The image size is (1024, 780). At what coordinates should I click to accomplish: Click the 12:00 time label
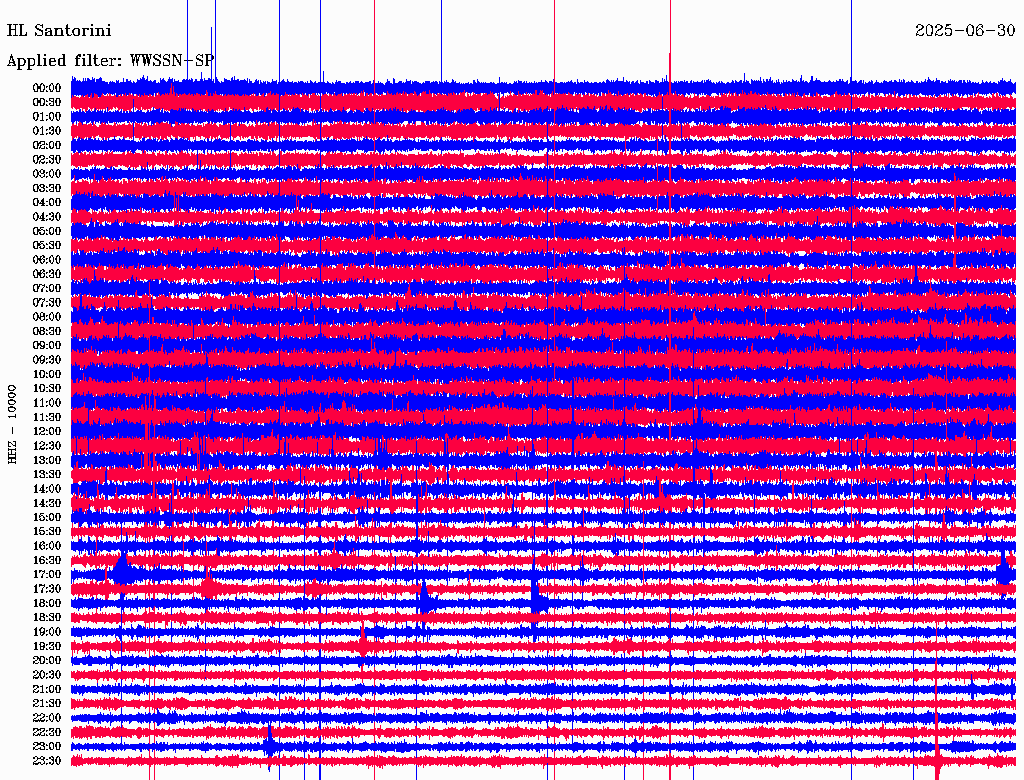click(x=47, y=432)
